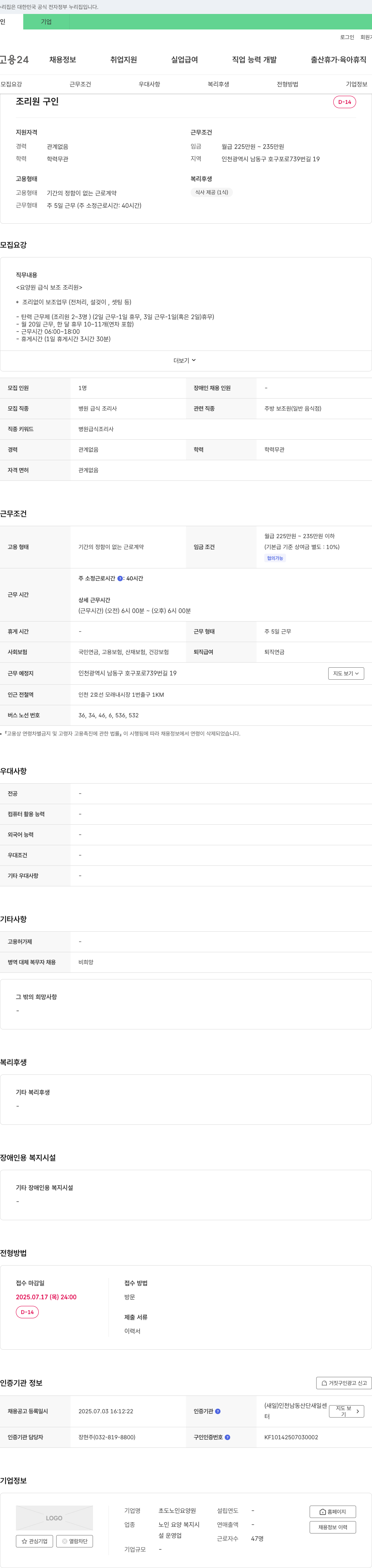The image size is (372, 1568).
Task: Jump to 우대사항 section tab
Action: click(x=150, y=84)
